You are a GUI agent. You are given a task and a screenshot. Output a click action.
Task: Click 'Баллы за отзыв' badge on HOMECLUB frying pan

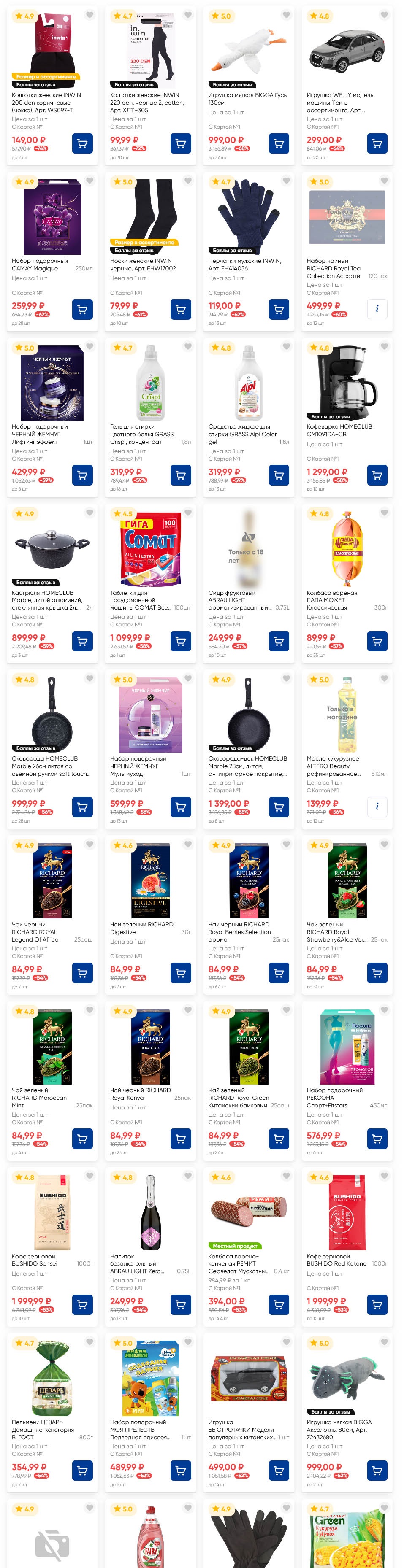click(x=36, y=748)
